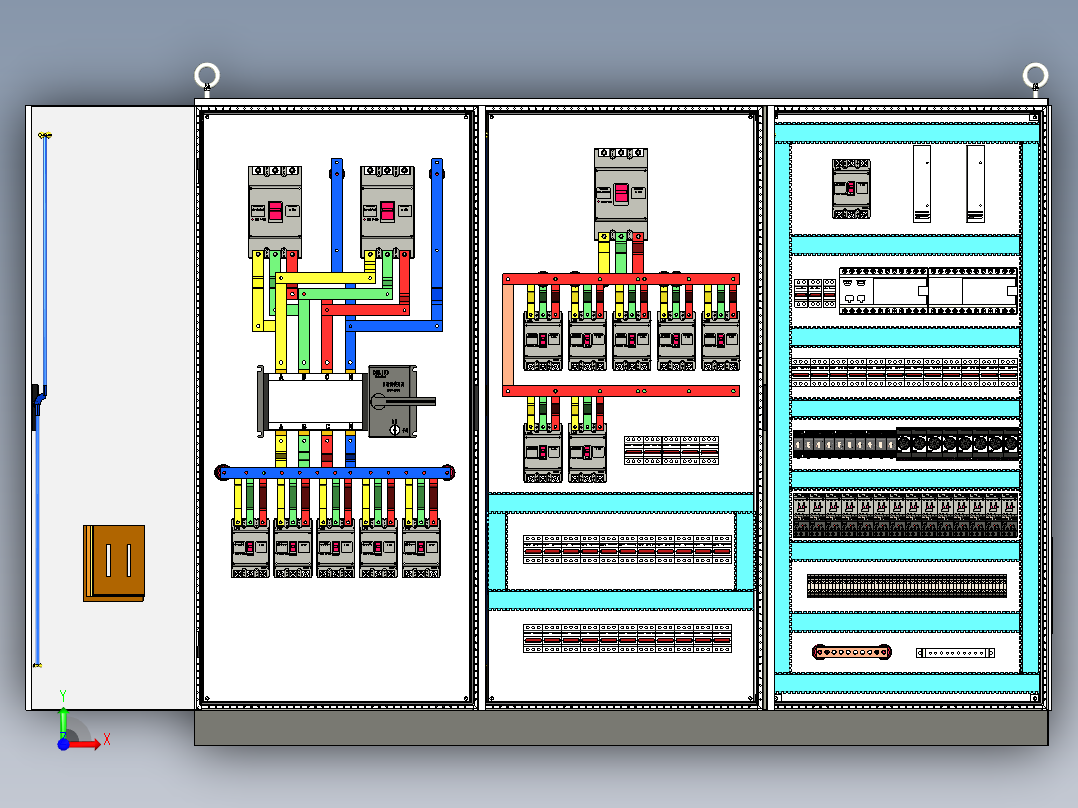Select the white neutral bar beside copper bar
The height and width of the screenshot is (808, 1078).
click(x=956, y=653)
